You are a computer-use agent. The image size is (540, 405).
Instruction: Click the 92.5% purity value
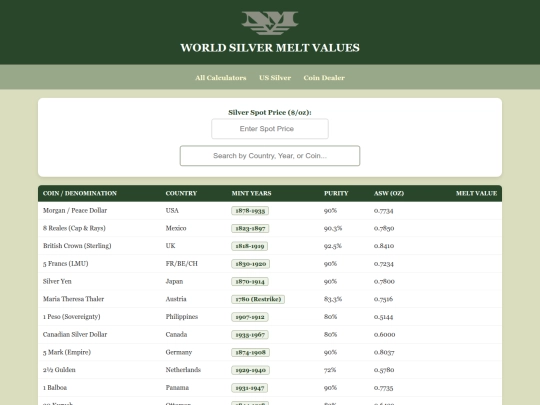[x=333, y=246]
